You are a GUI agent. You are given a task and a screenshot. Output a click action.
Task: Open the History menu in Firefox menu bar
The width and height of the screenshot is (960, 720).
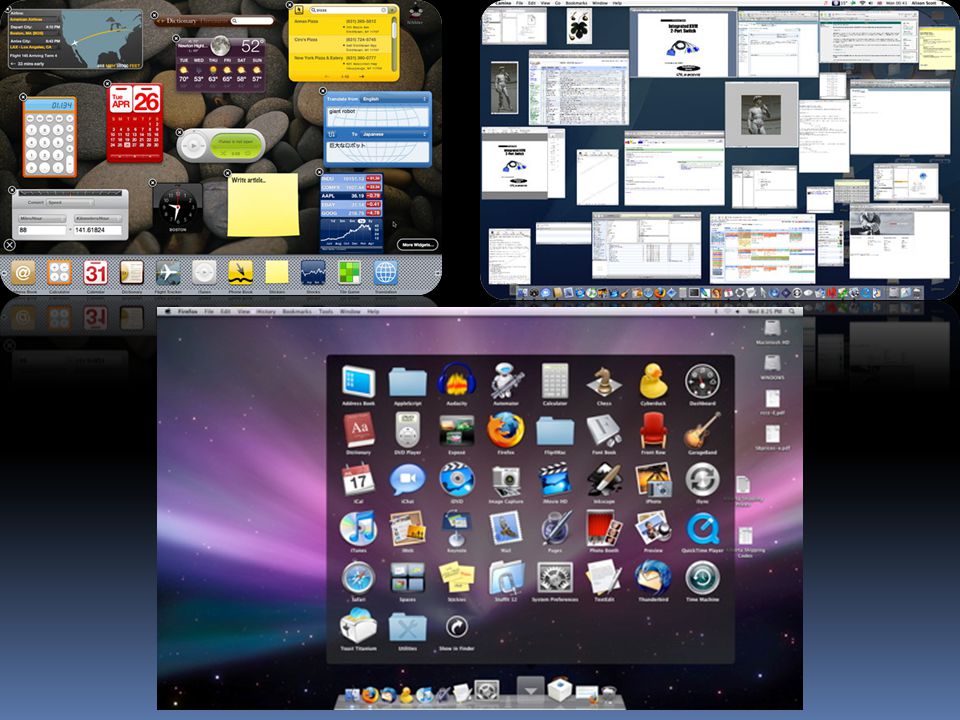(266, 312)
